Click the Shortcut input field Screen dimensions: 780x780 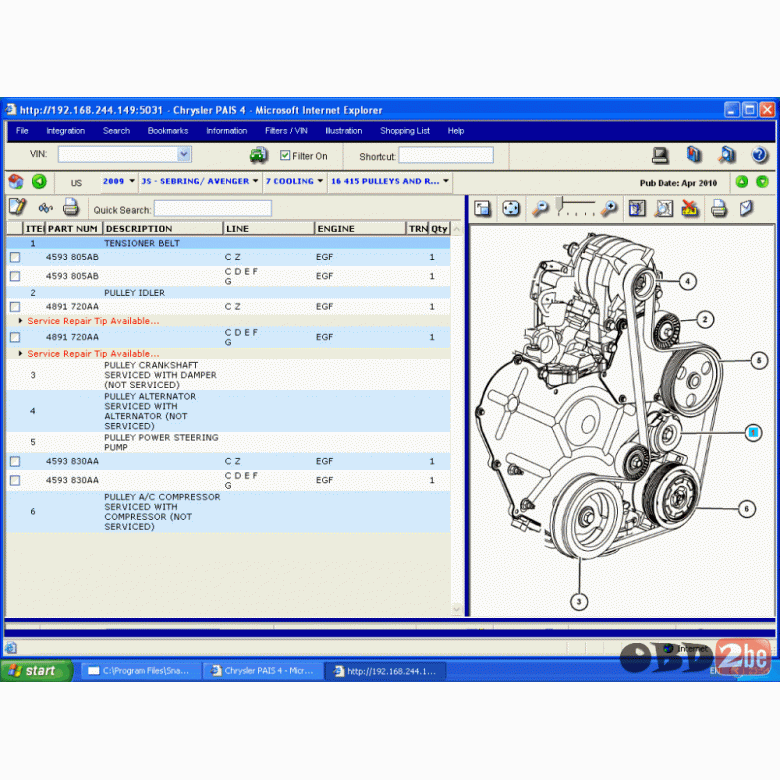coord(446,155)
